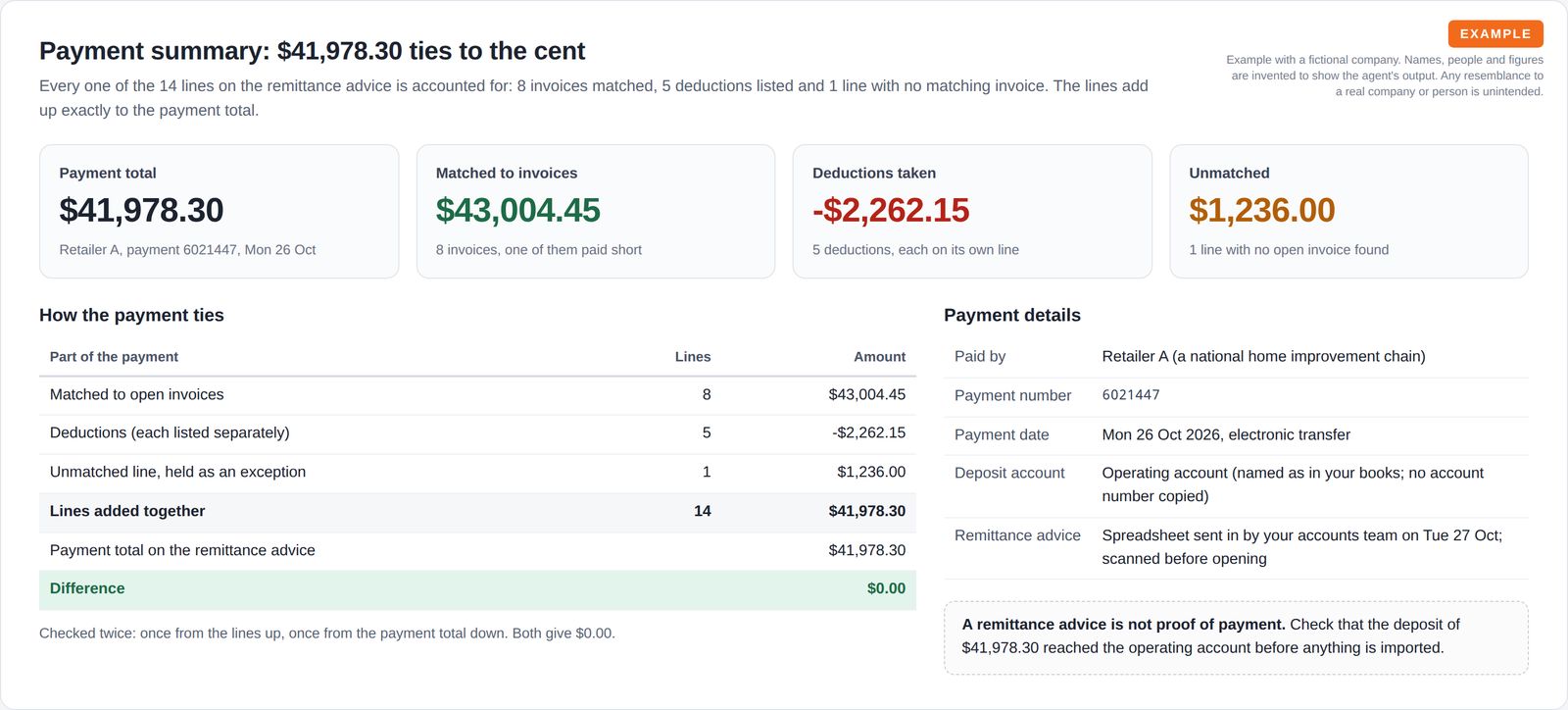
Task: Click the 'Payment number' field label
Action: pyautogui.click(x=1012, y=395)
